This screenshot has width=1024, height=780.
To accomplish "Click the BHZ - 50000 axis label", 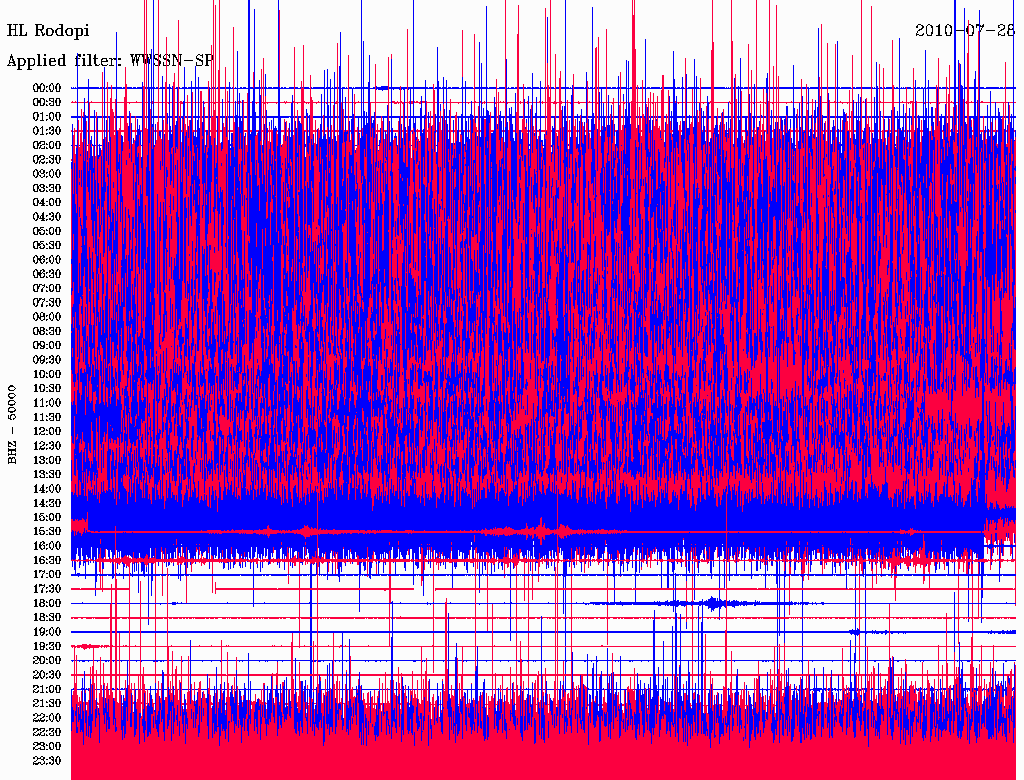I will point(13,424).
